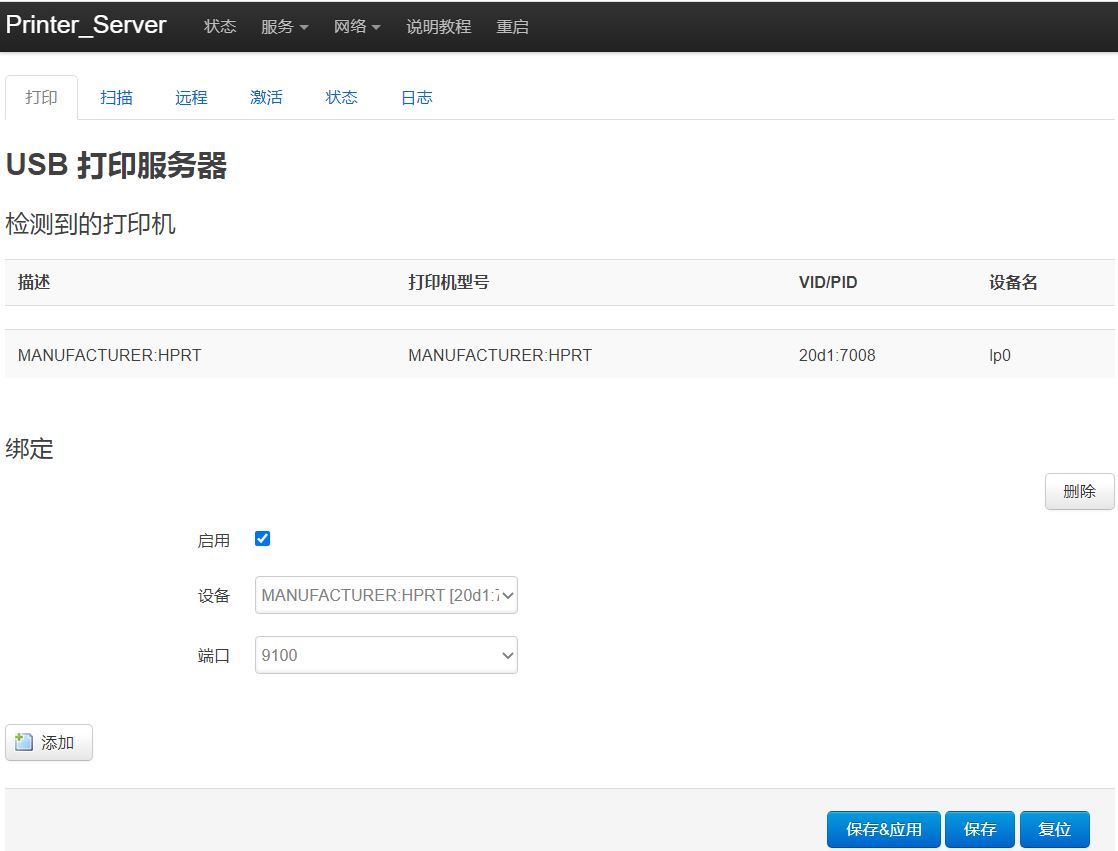Open the 激活 tab
Screen dimensions: 1118x851
tap(266, 97)
